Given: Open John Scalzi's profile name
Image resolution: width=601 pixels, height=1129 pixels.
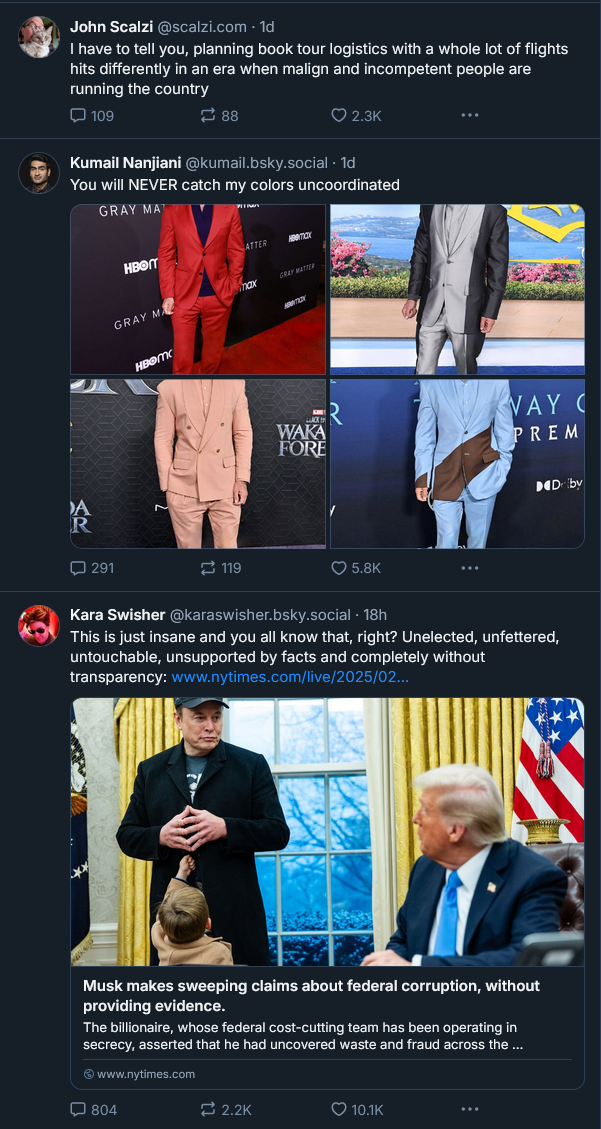Looking at the screenshot, I should 111,27.
